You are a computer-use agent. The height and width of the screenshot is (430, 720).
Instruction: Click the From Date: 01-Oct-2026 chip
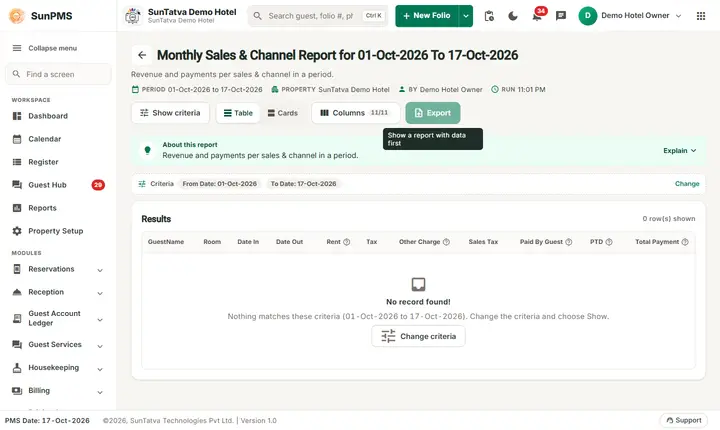coord(219,184)
